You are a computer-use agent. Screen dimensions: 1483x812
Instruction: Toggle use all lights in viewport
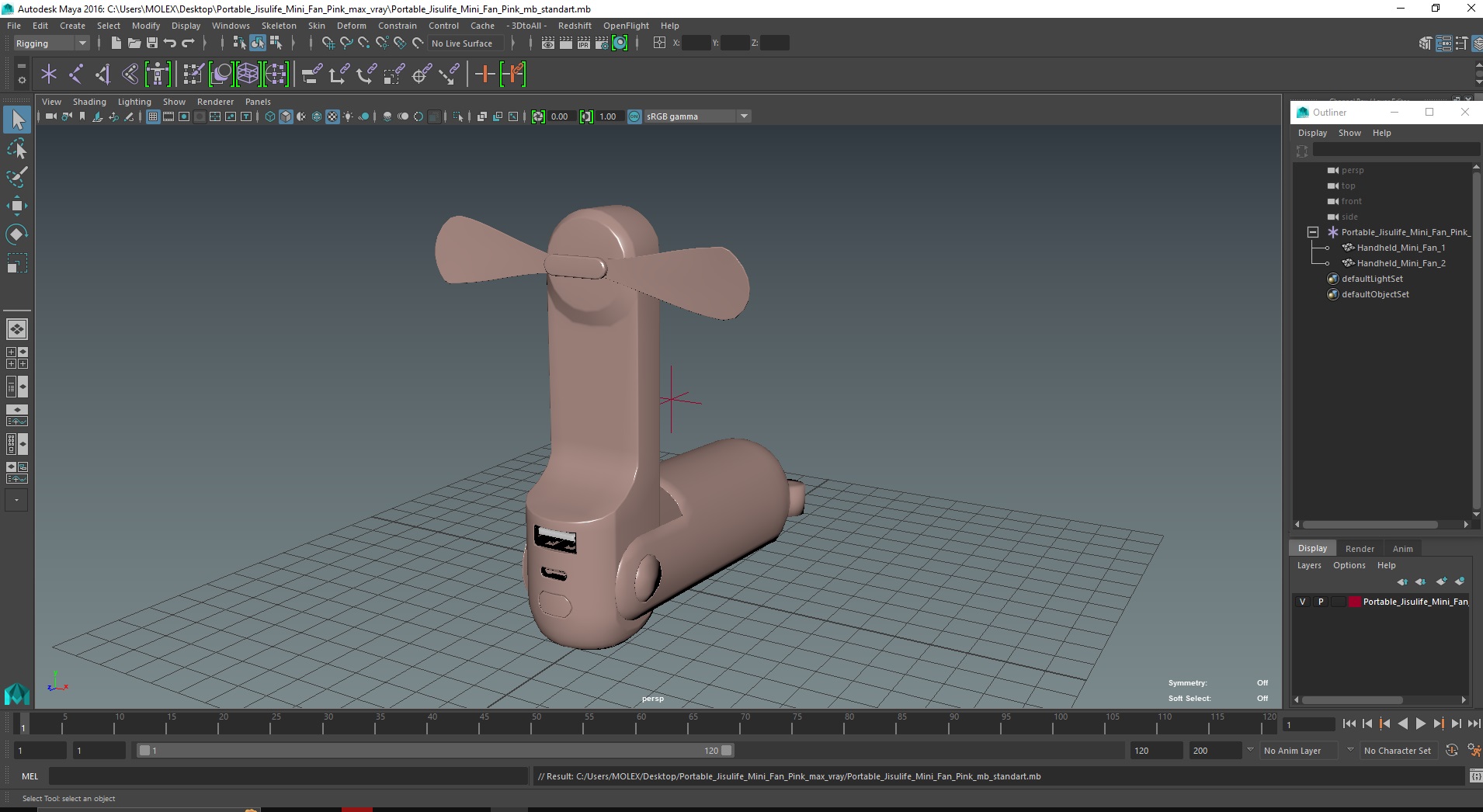348,116
